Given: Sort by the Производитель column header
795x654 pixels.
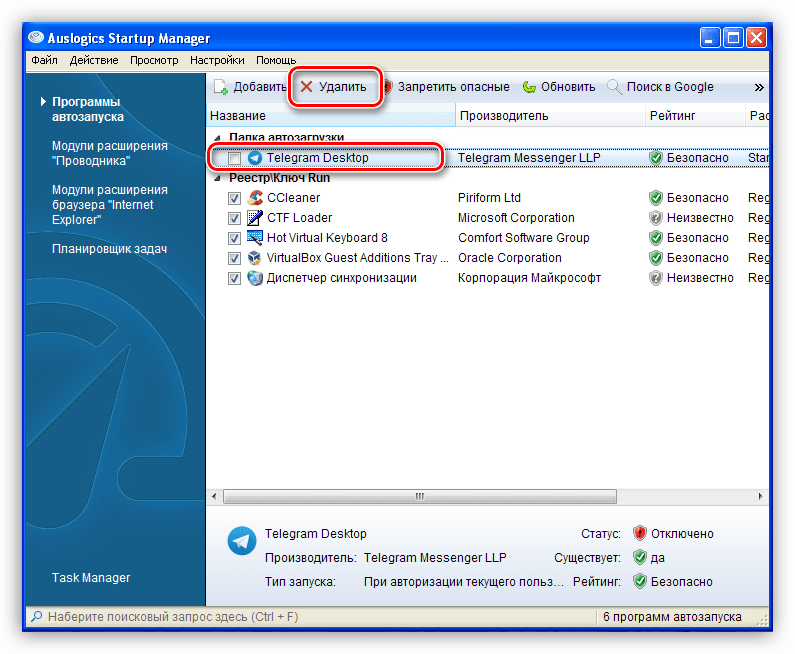Looking at the screenshot, I should tap(551, 116).
